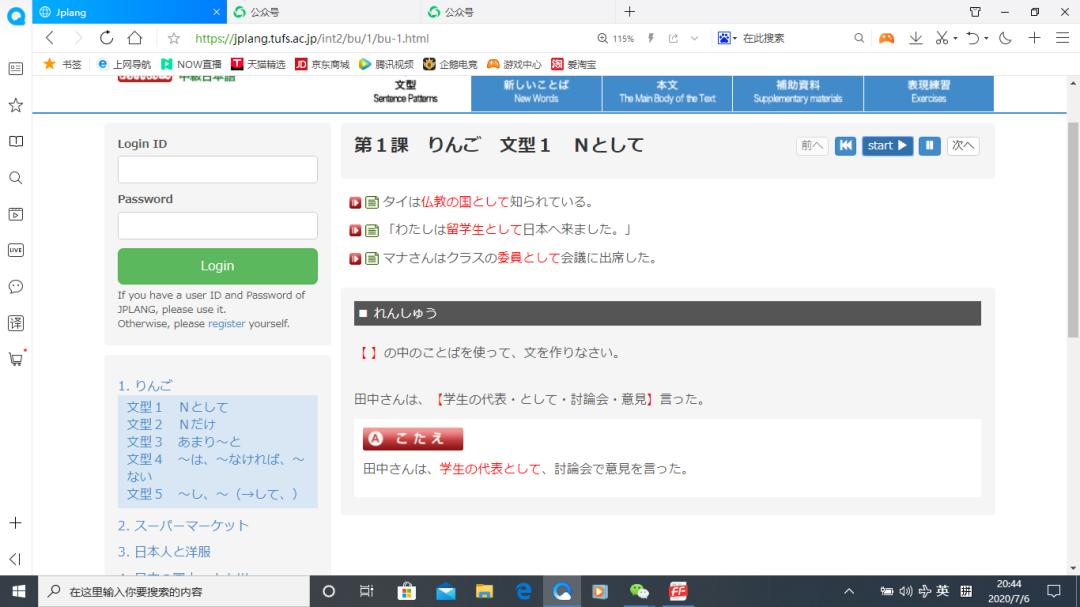Switch to the 本文 The Main Body tab
The width and height of the screenshot is (1080, 607).
[x=666, y=92]
